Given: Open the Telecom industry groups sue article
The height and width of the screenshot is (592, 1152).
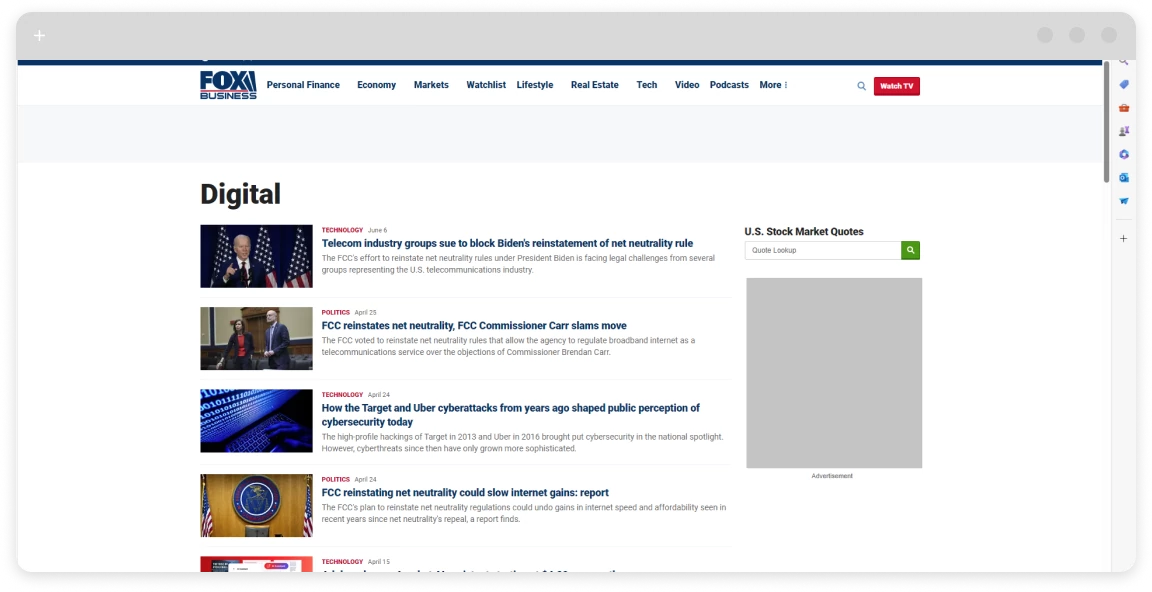Looking at the screenshot, I should (507, 243).
